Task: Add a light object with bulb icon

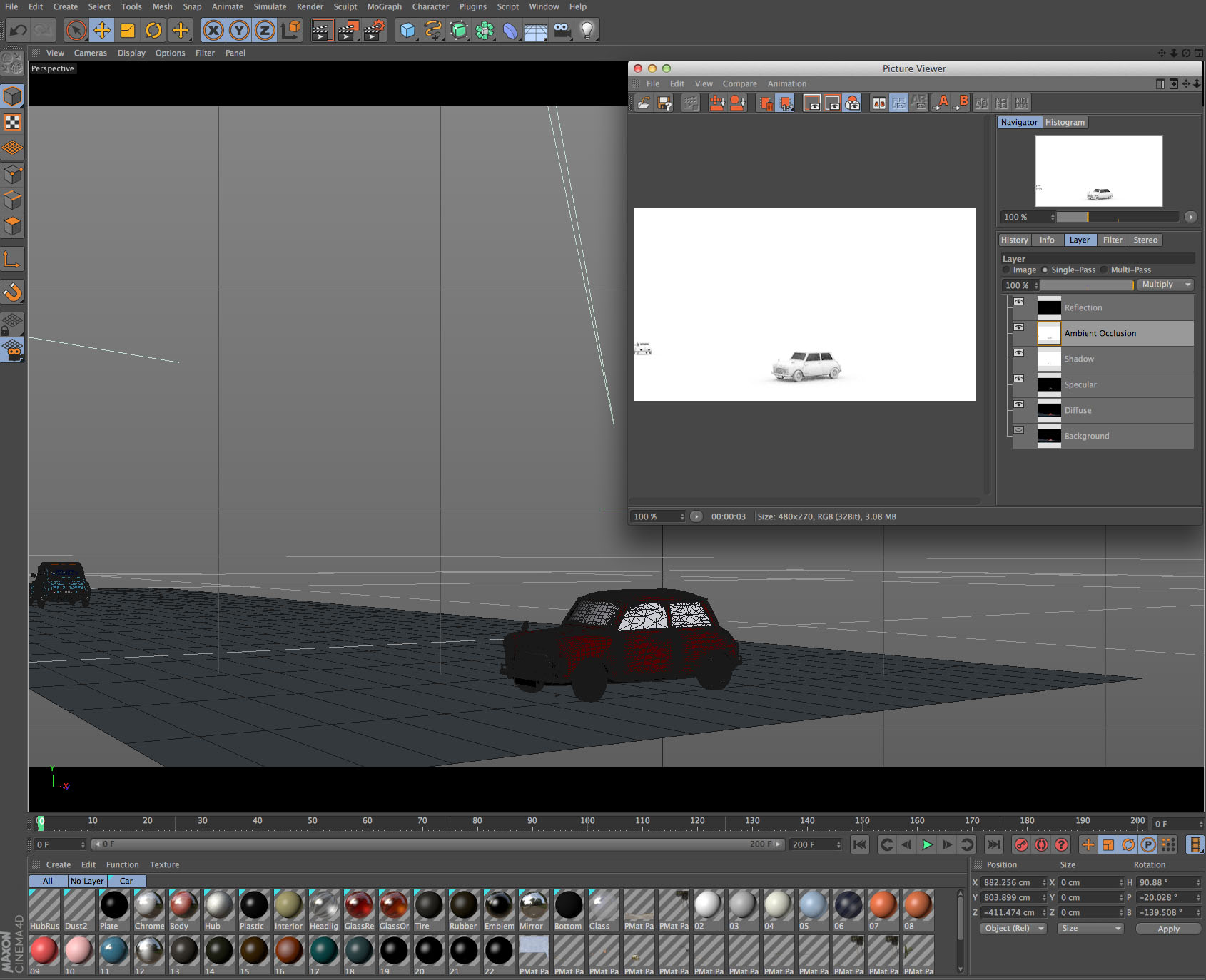Action: (x=587, y=30)
